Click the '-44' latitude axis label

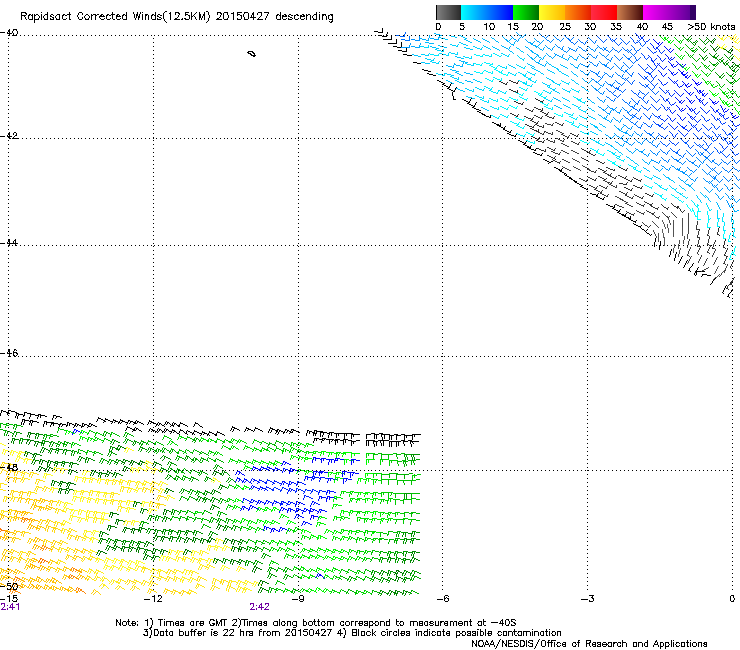click(9, 243)
